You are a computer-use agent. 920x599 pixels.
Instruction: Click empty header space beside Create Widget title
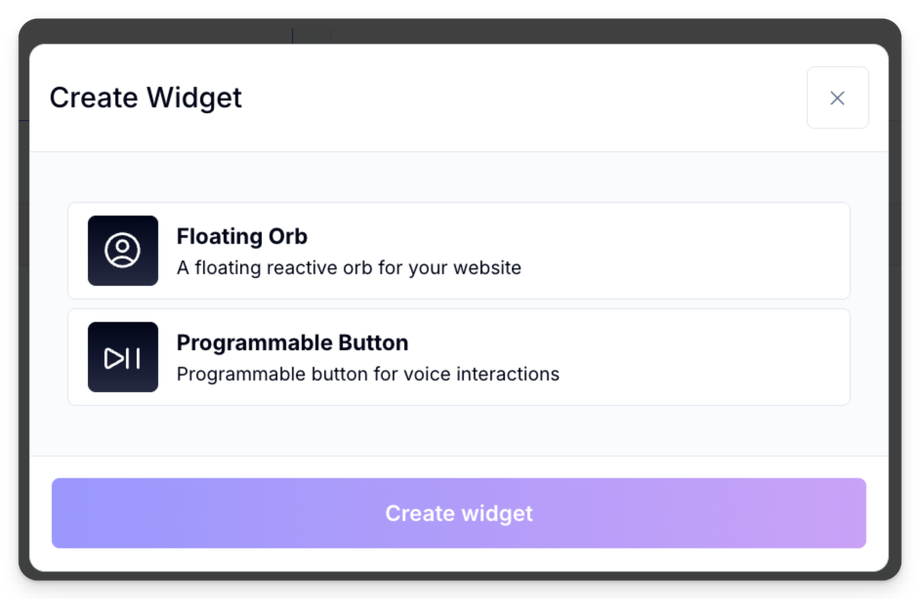(520, 98)
